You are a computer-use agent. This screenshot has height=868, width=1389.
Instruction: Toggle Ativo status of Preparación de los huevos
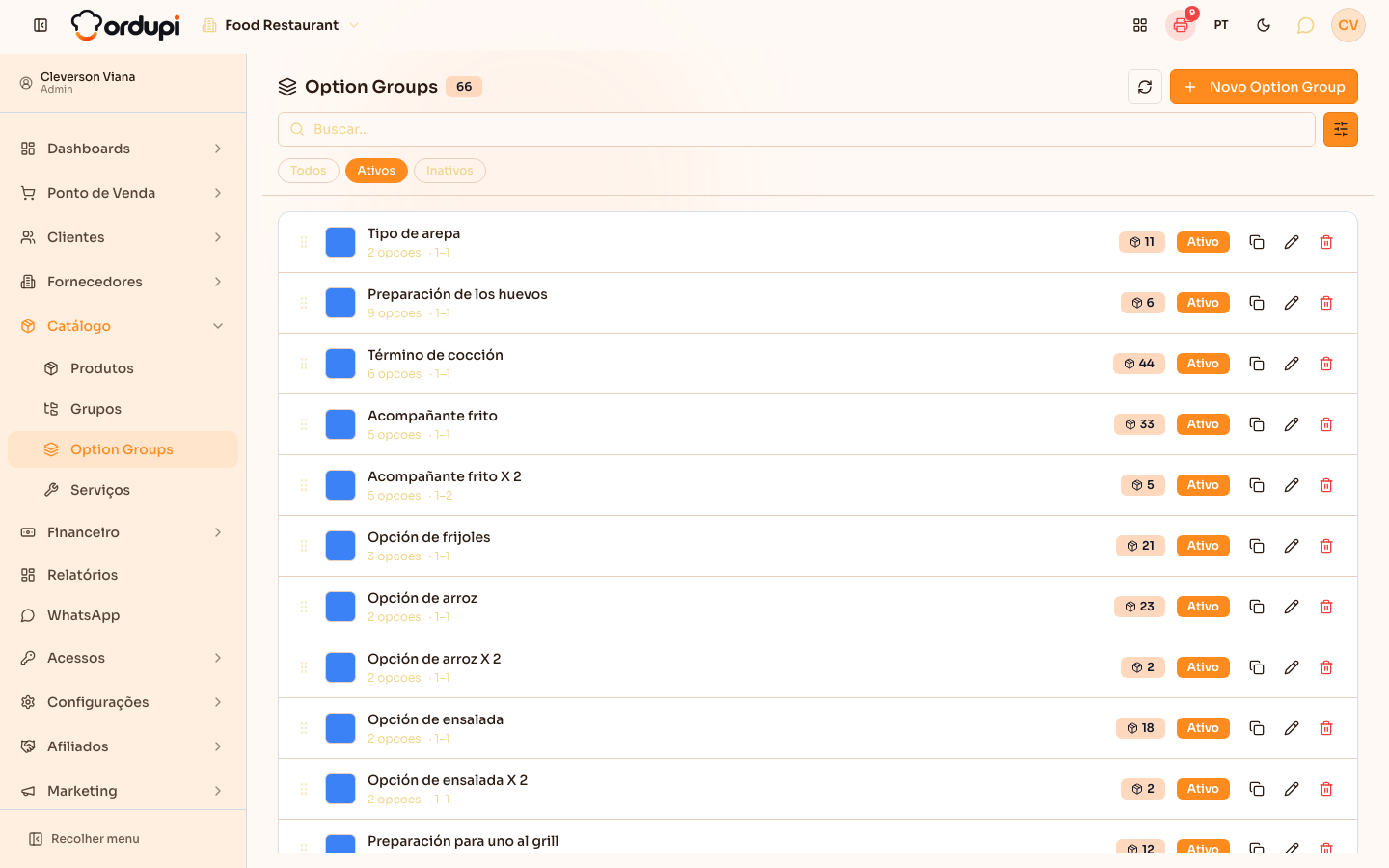coord(1203,303)
